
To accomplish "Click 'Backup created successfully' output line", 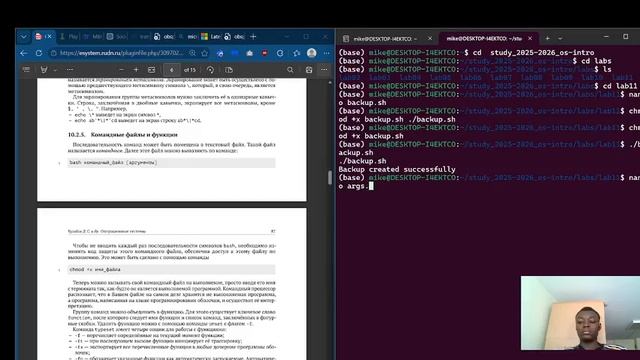I will tap(397, 169).
